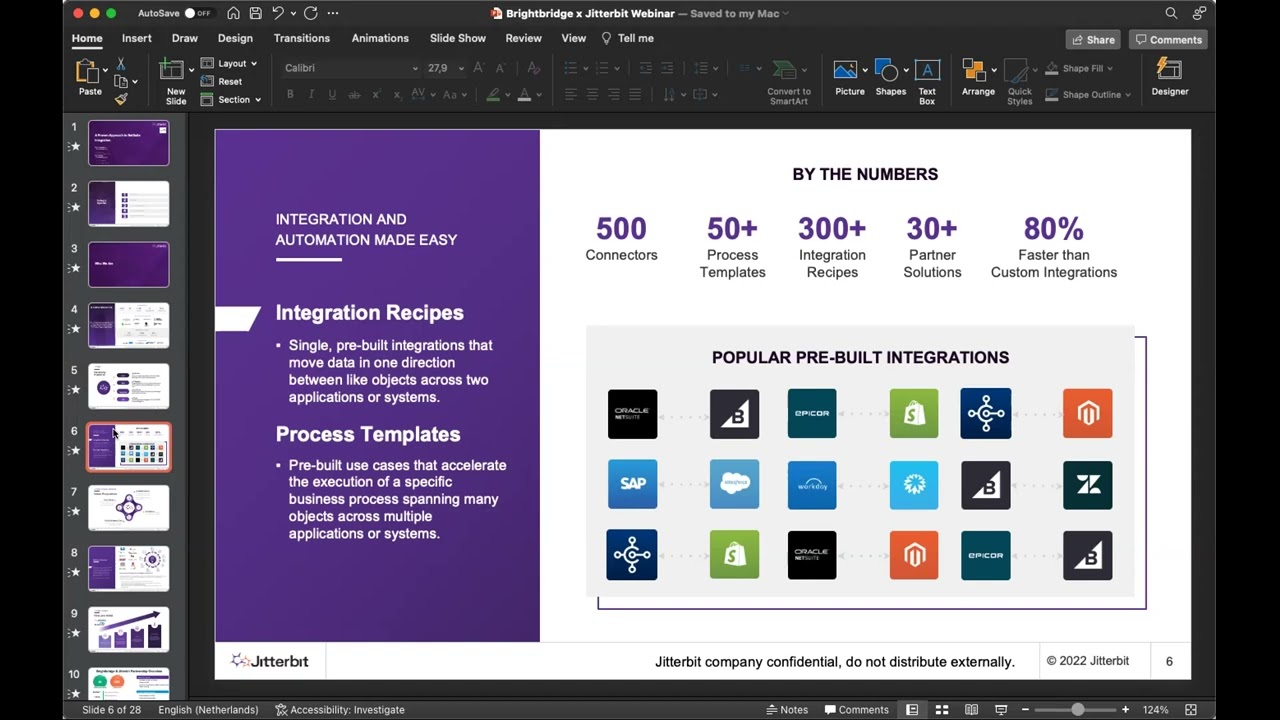
Task: Click the Reset button
Action: coord(222,82)
